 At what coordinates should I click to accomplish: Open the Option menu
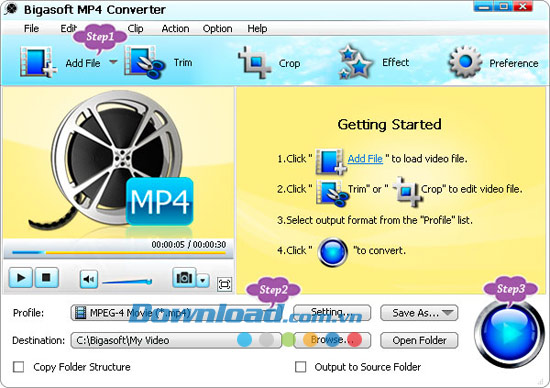click(217, 28)
